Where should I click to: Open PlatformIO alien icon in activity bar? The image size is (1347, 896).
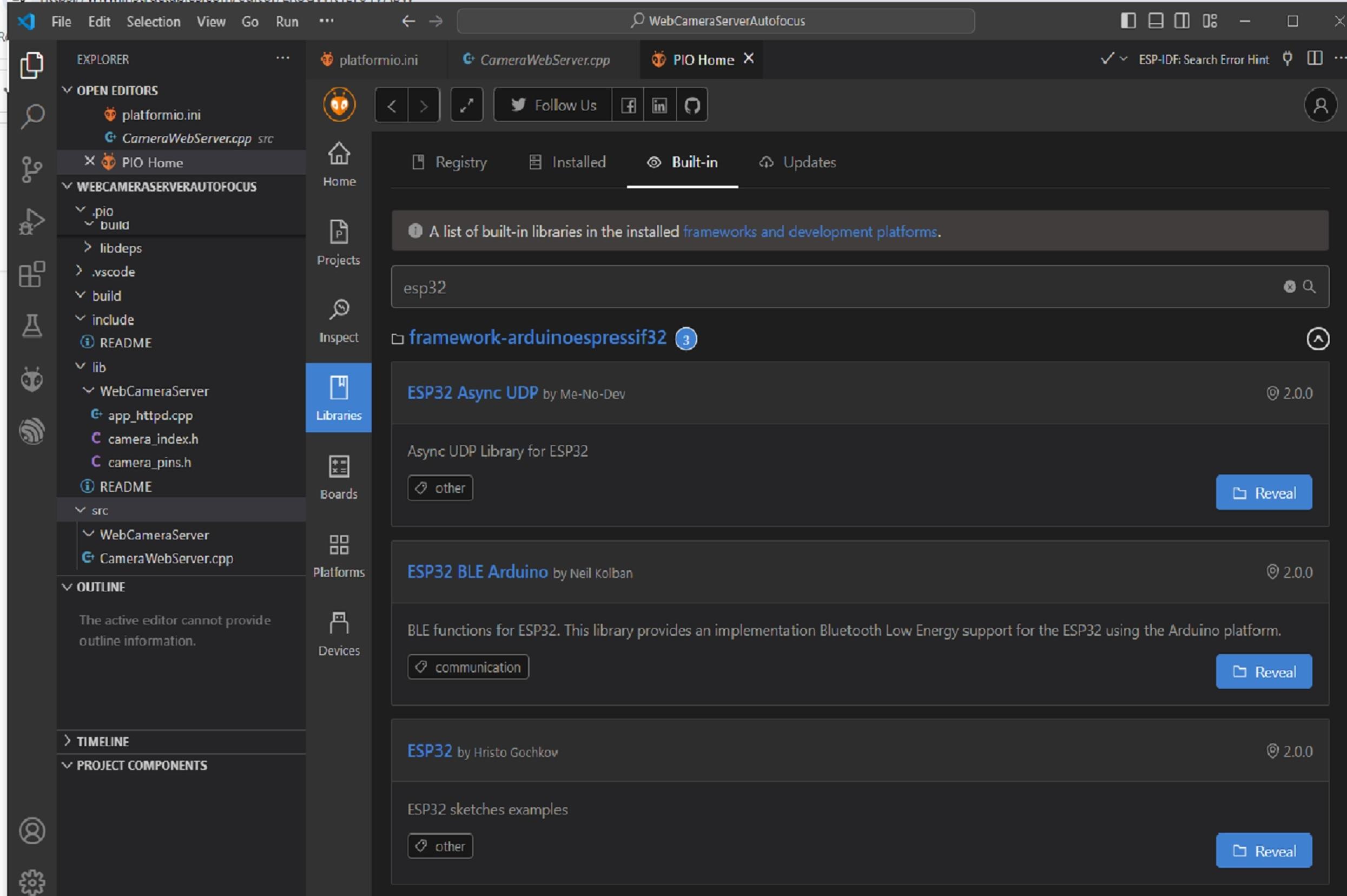click(31, 379)
